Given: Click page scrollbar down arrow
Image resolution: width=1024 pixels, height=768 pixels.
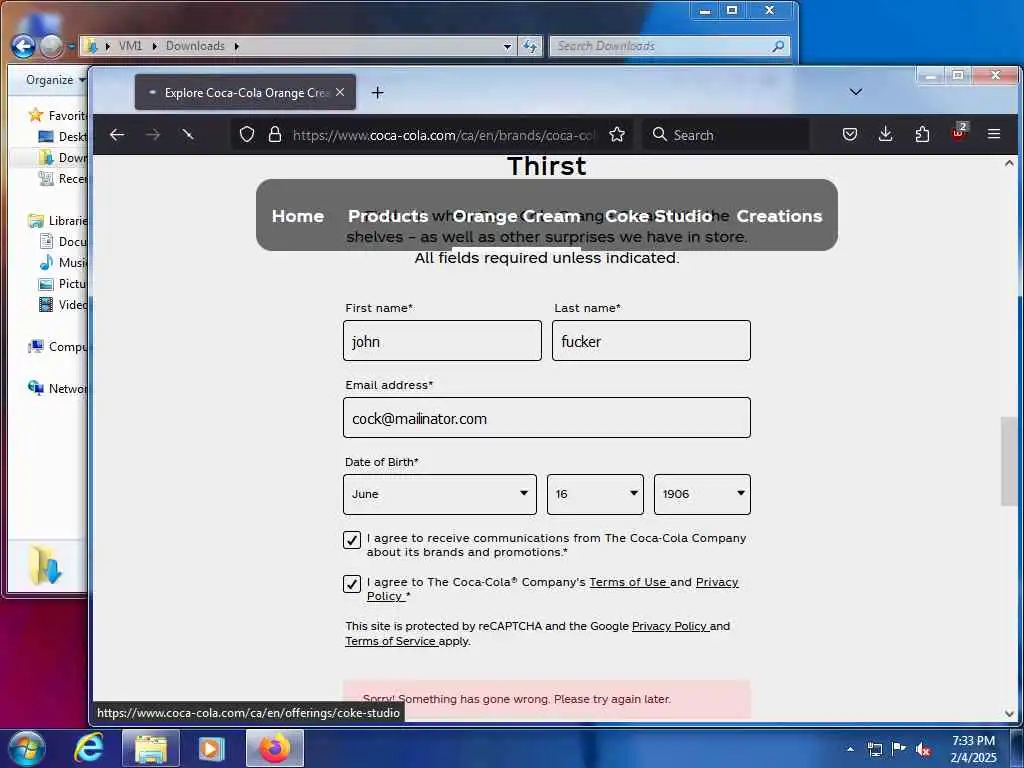Looking at the screenshot, I should pos(1009,713).
